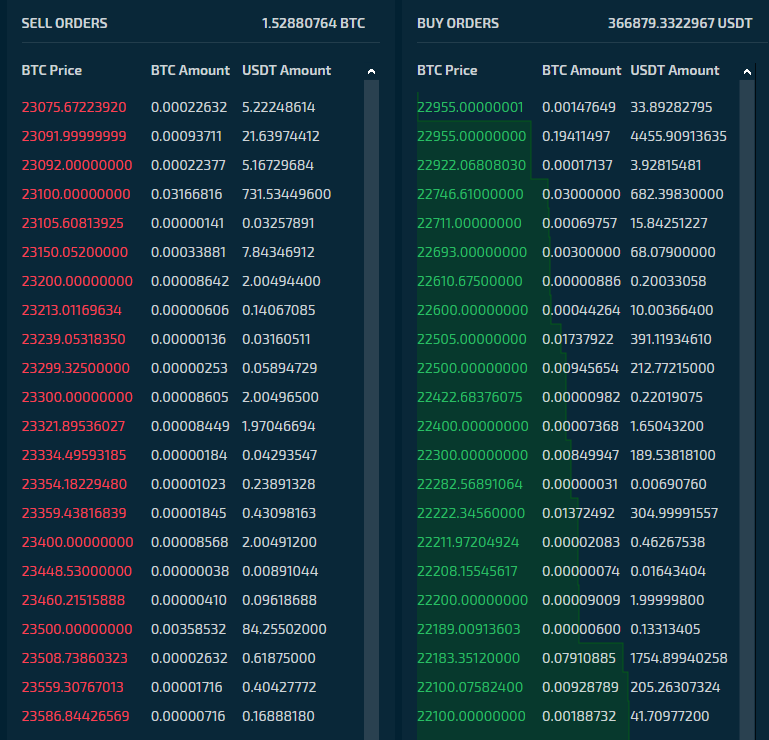This screenshot has width=769, height=740.
Task: Select sell order priced 23100.00000000
Action: pyautogui.click(x=193, y=194)
